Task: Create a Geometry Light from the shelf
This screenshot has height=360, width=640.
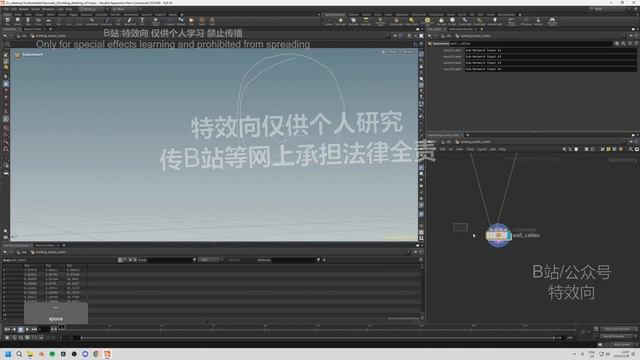Action: click(380, 21)
